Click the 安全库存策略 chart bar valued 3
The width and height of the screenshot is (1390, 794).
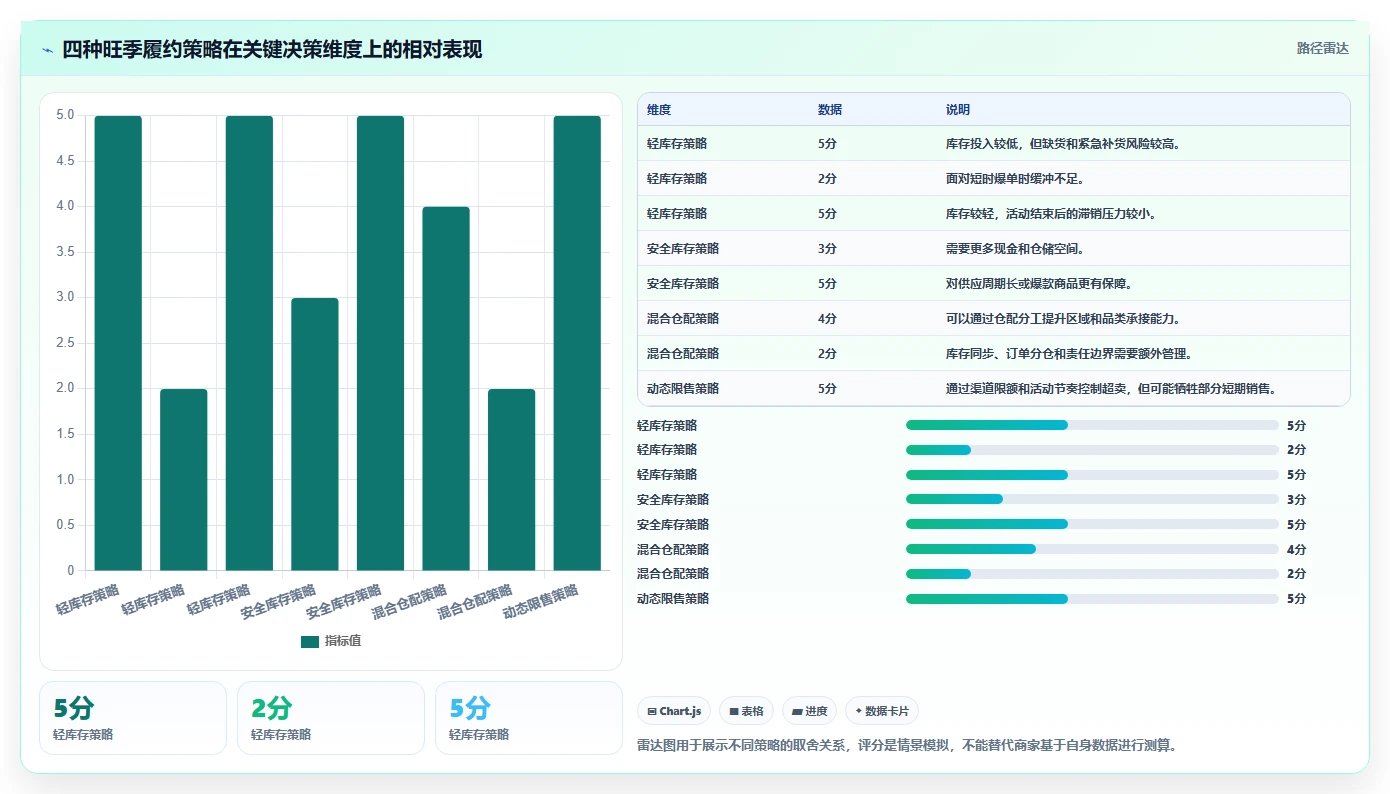coord(315,434)
